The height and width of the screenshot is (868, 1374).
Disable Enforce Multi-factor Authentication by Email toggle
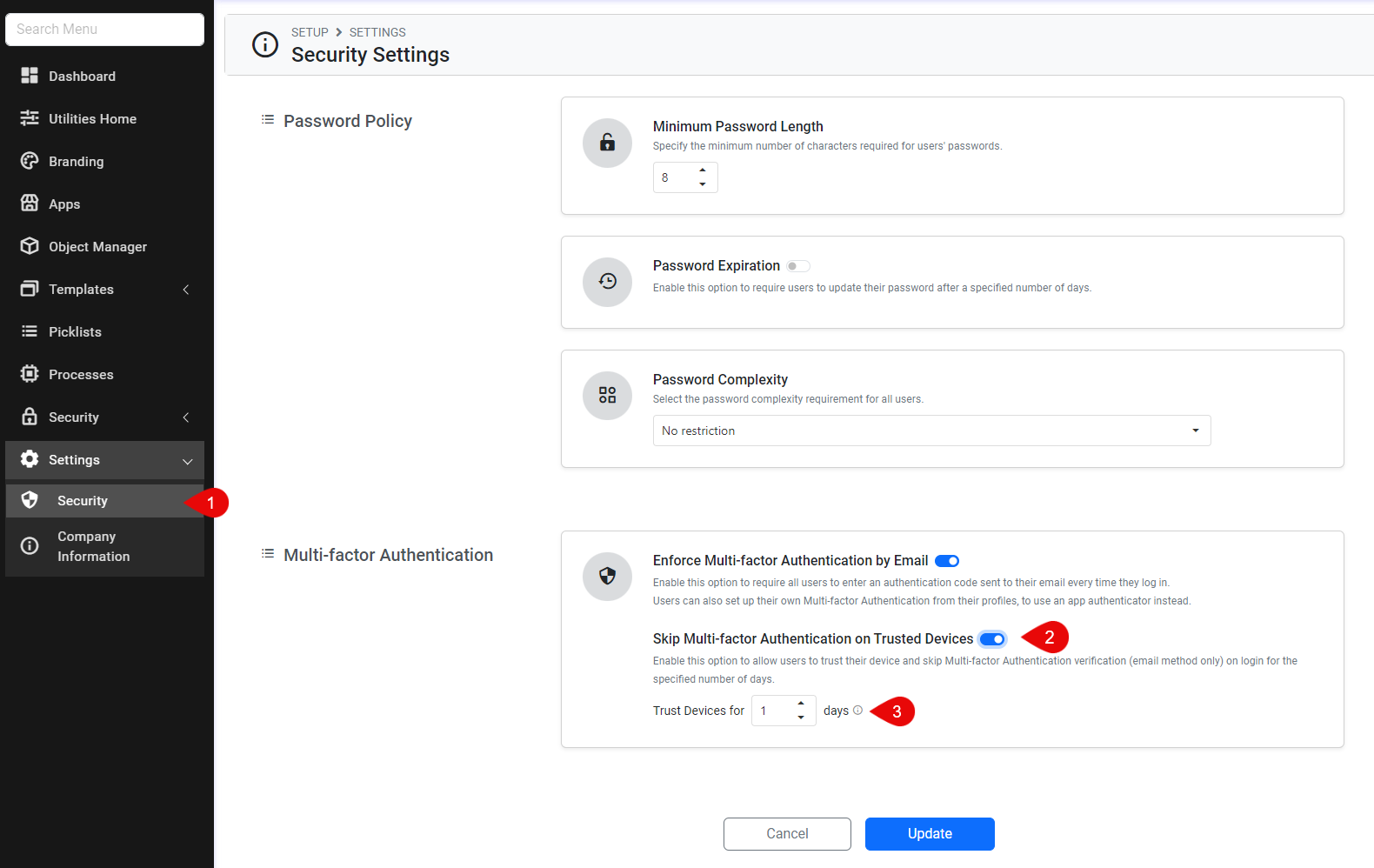click(947, 561)
